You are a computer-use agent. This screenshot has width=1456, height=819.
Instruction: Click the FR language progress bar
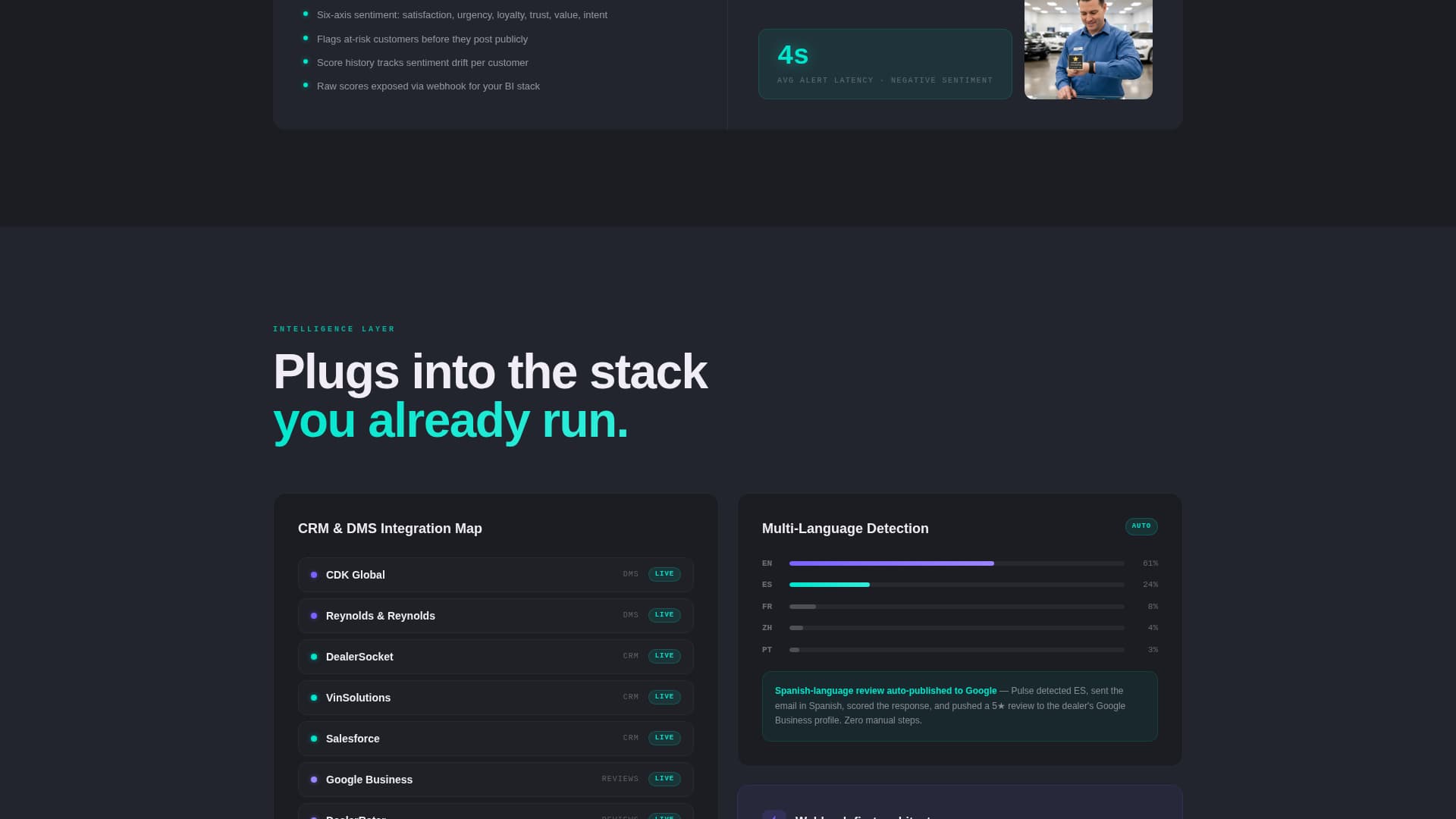pyautogui.click(x=957, y=607)
